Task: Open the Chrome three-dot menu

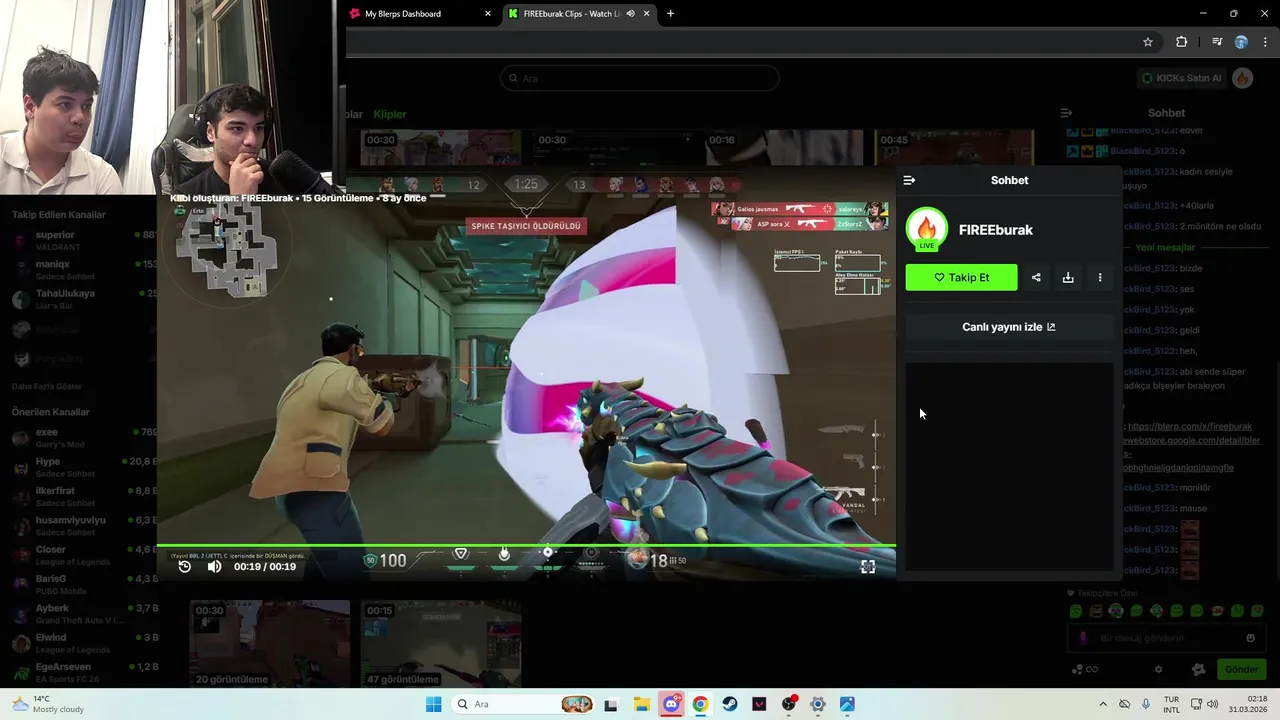Action: (1265, 42)
